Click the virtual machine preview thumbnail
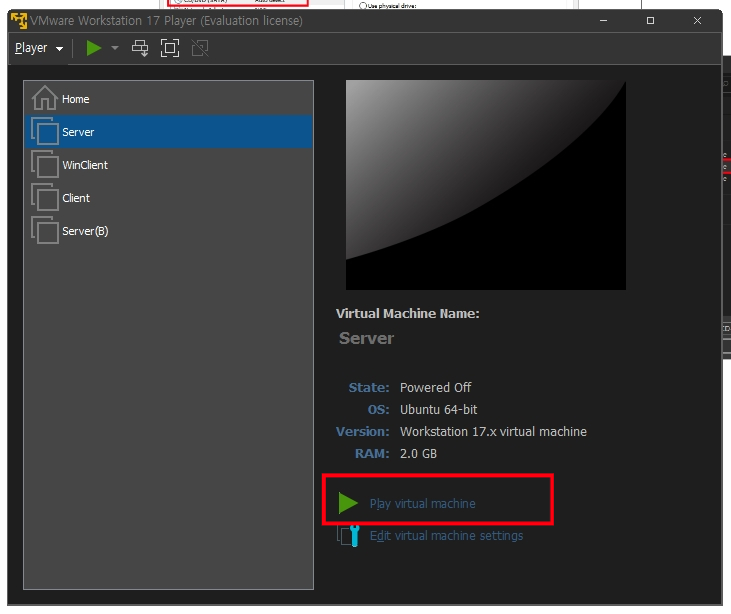This screenshot has width=731, height=614. coord(486,185)
